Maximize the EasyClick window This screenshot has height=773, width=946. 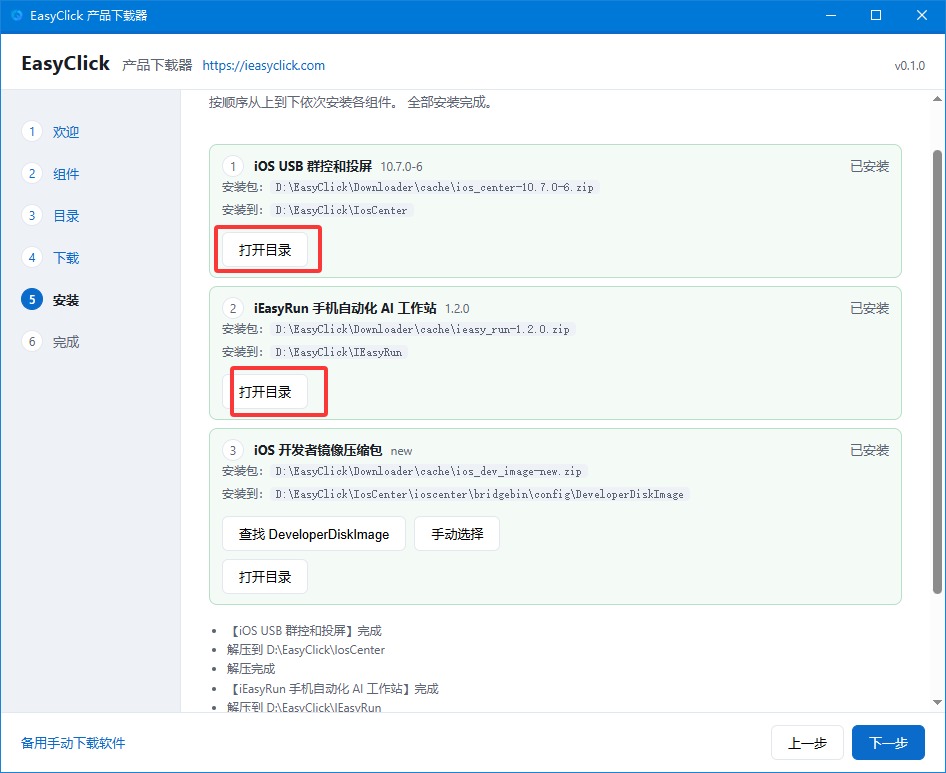tap(876, 16)
